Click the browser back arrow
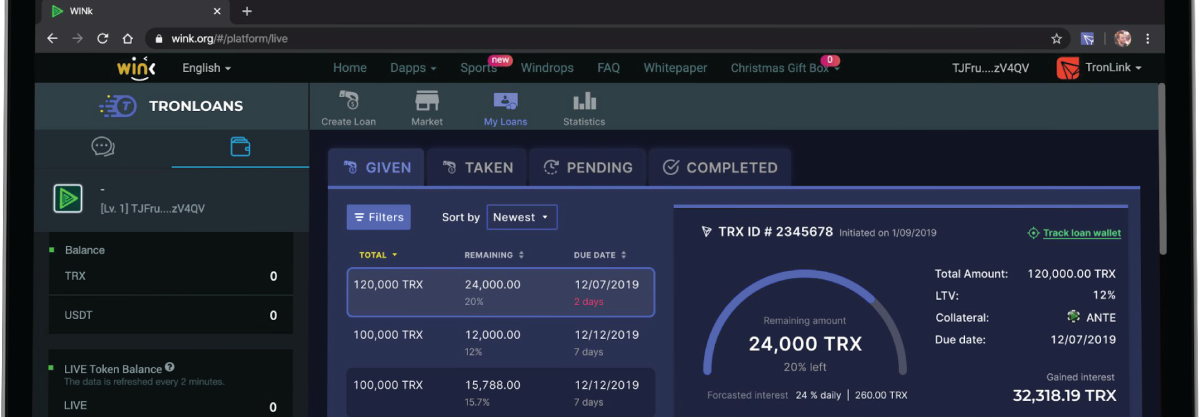 point(52,39)
